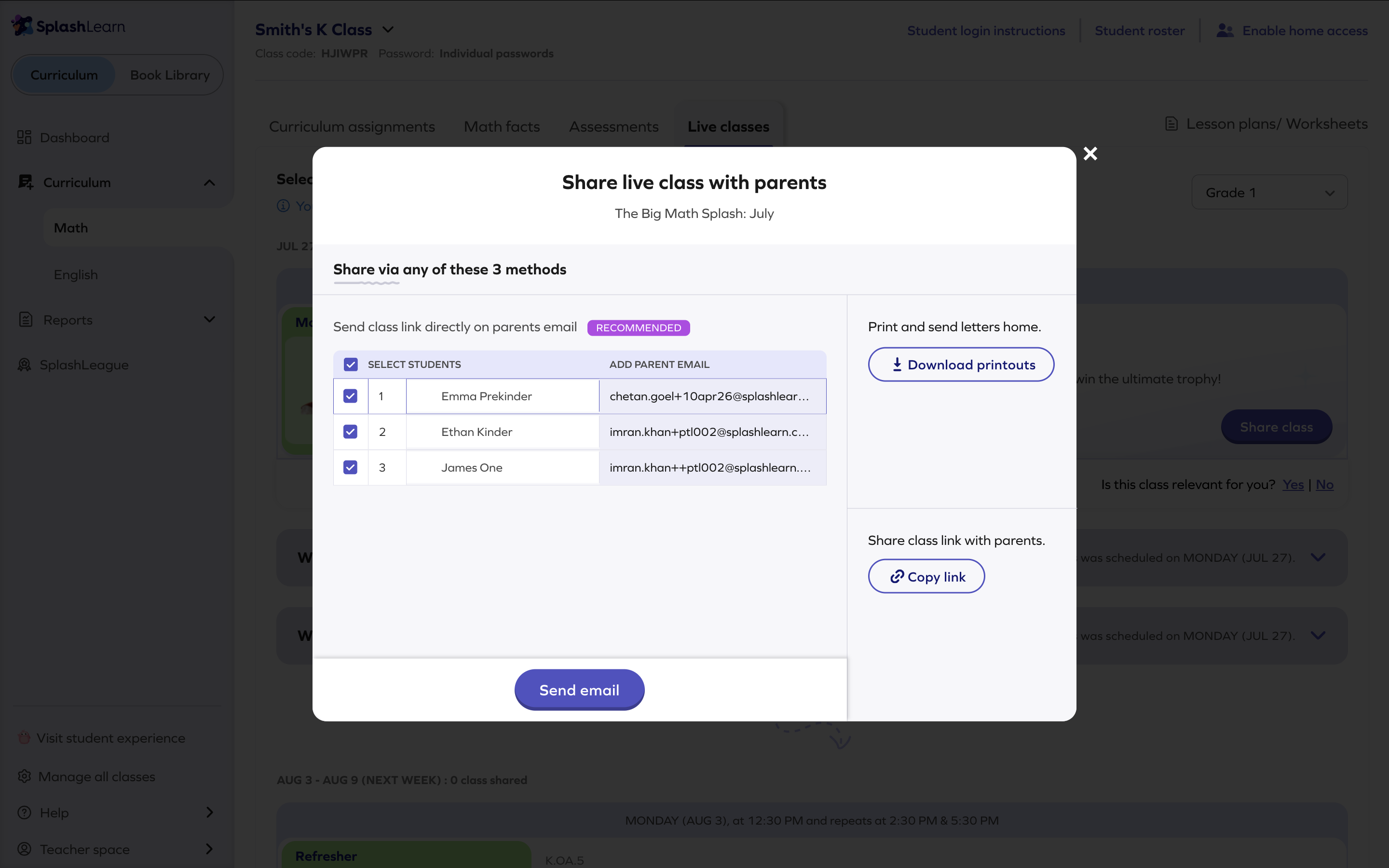This screenshot has height=868, width=1389.
Task: Click the Lesson plans/ Worksheets document icon
Action: click(1171, 124)
